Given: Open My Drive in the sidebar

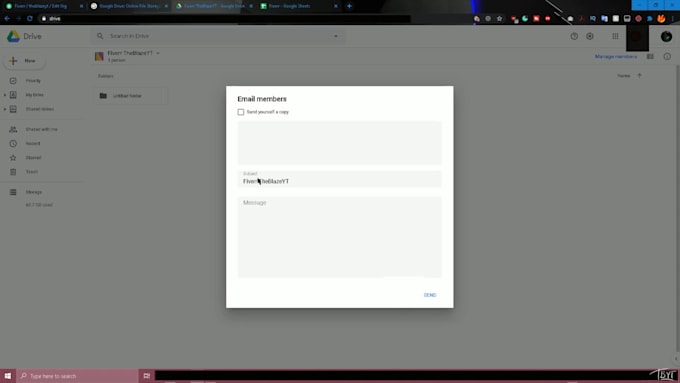Looking at the screenshot, I should [x=35, y=95].
